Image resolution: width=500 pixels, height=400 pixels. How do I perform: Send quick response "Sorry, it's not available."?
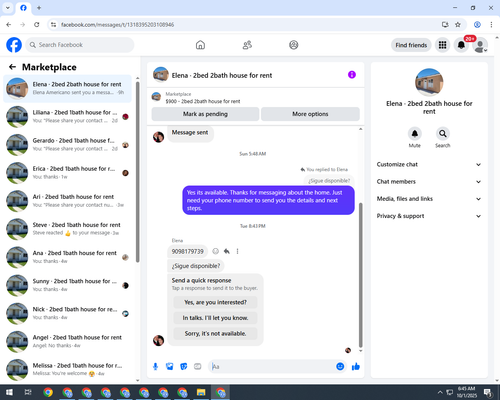[x=215, y=334]
